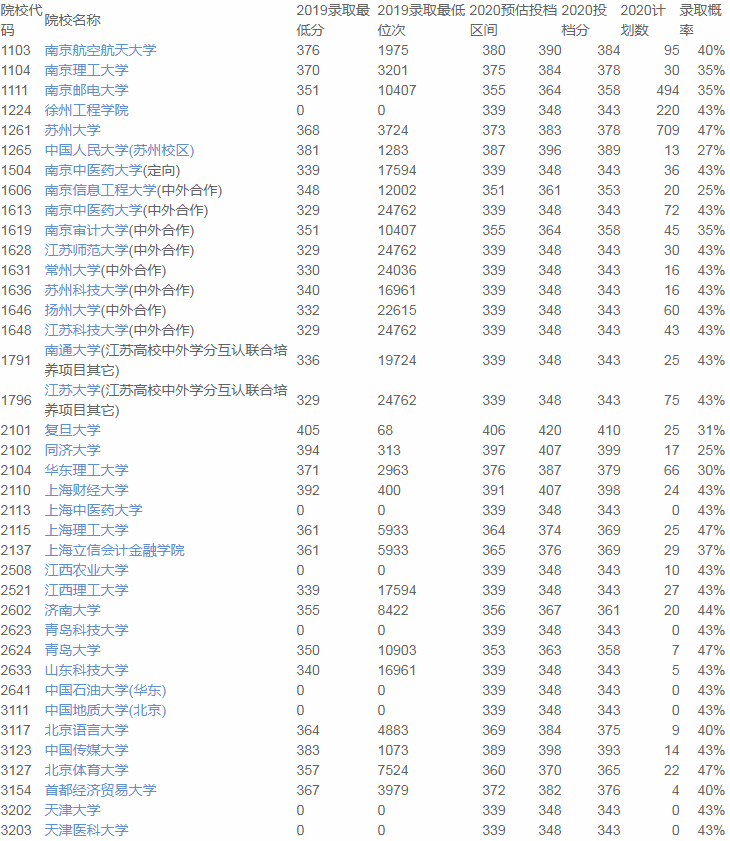730x841 pixels.
Task: Open 徐州工程学院 link
Action: [86, 110]
